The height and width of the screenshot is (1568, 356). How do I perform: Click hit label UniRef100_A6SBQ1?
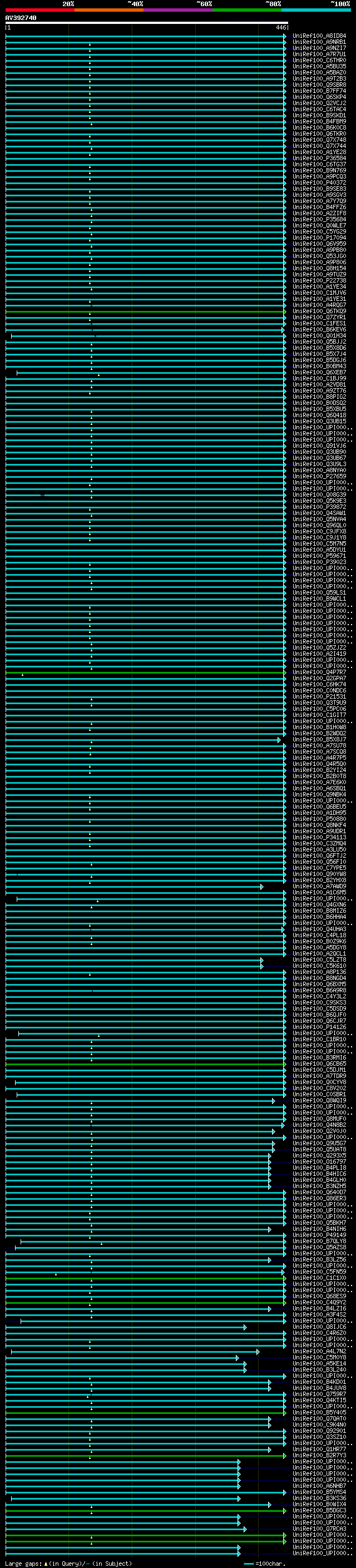(x=319, y=789)
